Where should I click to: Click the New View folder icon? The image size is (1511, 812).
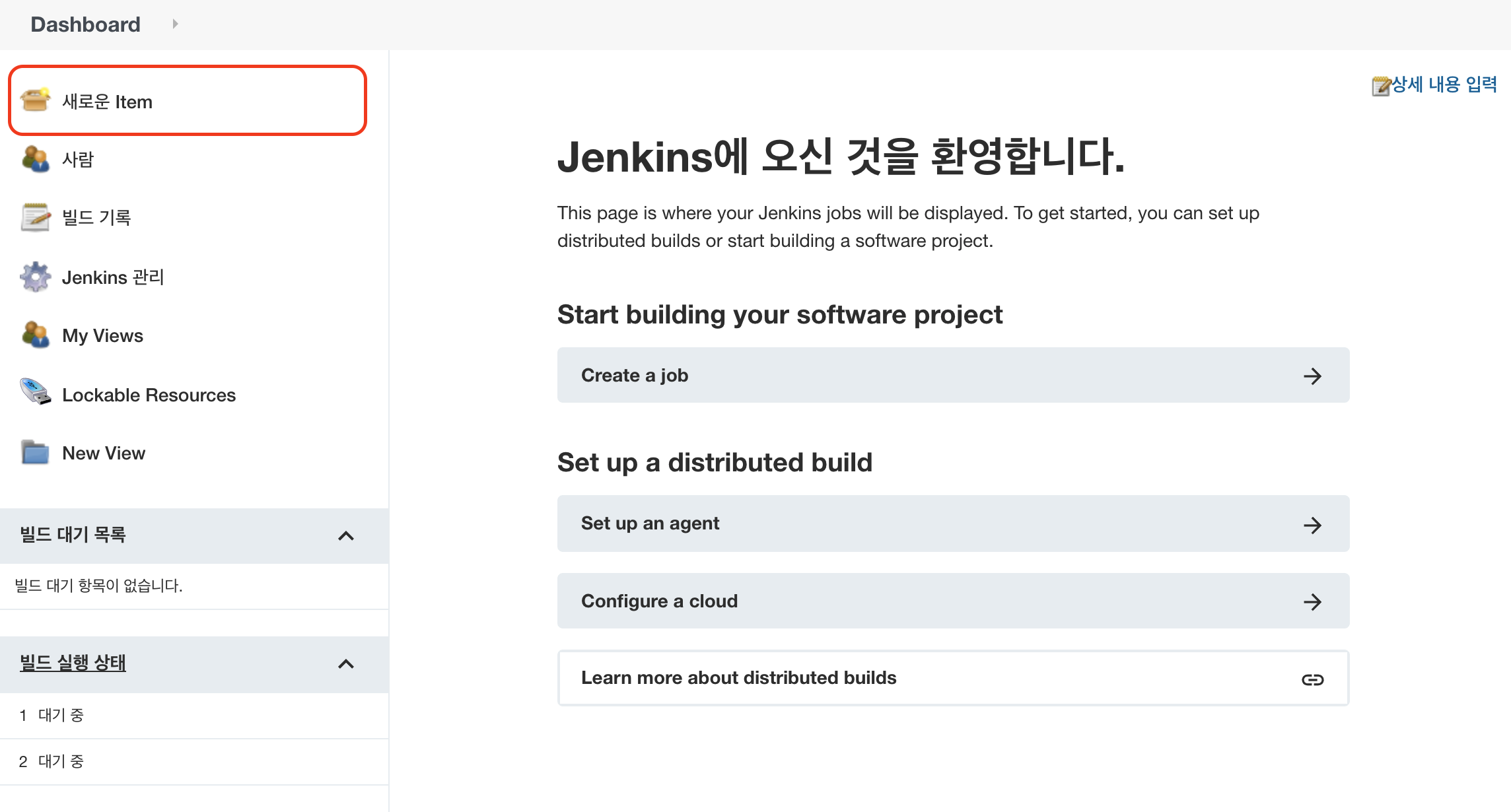(x=35, y=452)
